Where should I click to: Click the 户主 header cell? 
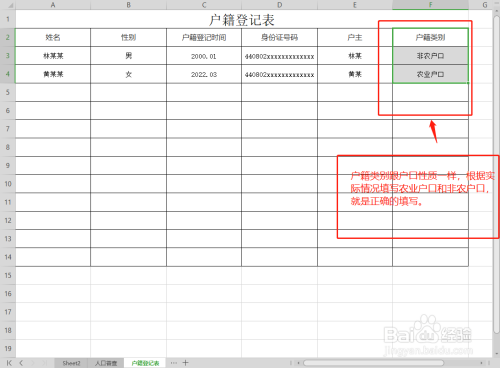click(x=355, y=37)
